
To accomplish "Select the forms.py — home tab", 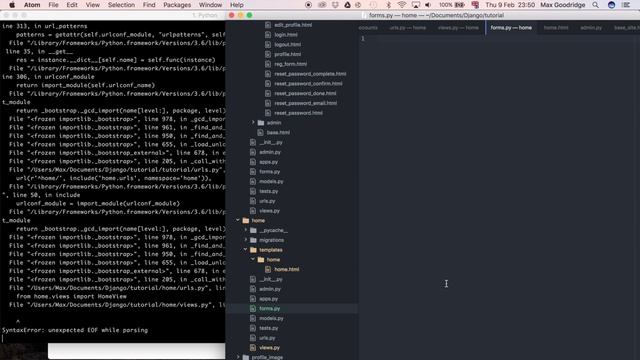I will [511, 28].
